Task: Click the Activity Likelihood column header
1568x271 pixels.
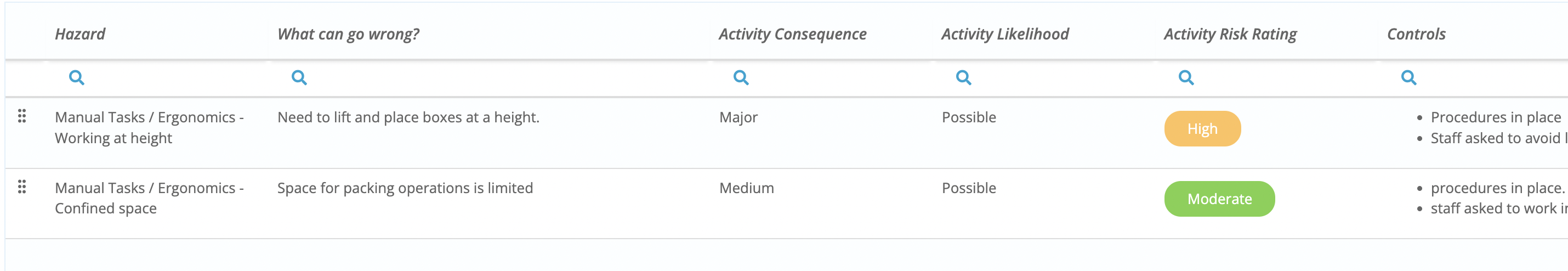Action: pos(1005,34)
